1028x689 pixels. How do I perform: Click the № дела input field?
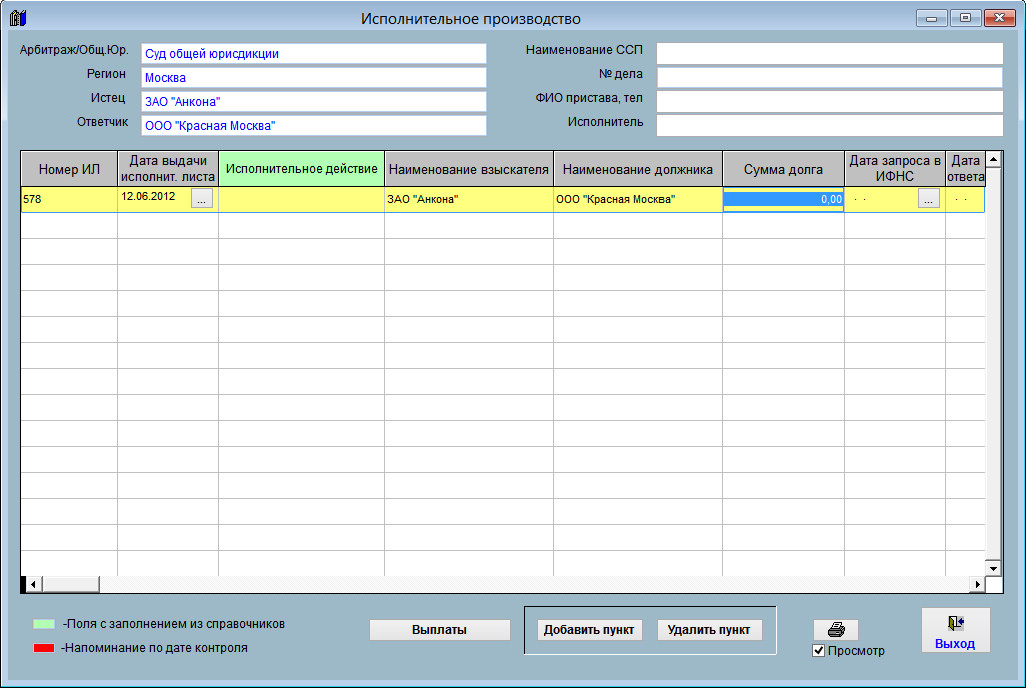click(x=829, y=78)
